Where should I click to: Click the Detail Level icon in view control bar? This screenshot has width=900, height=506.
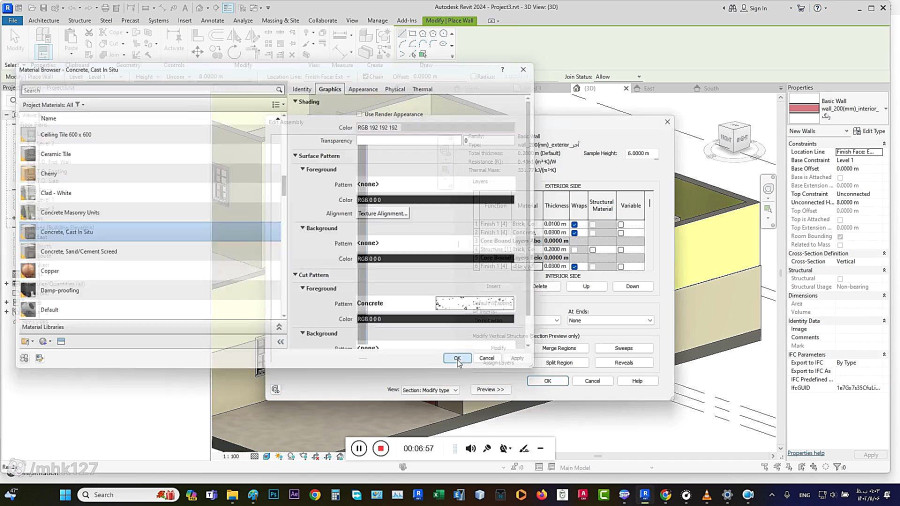point(254,457)
